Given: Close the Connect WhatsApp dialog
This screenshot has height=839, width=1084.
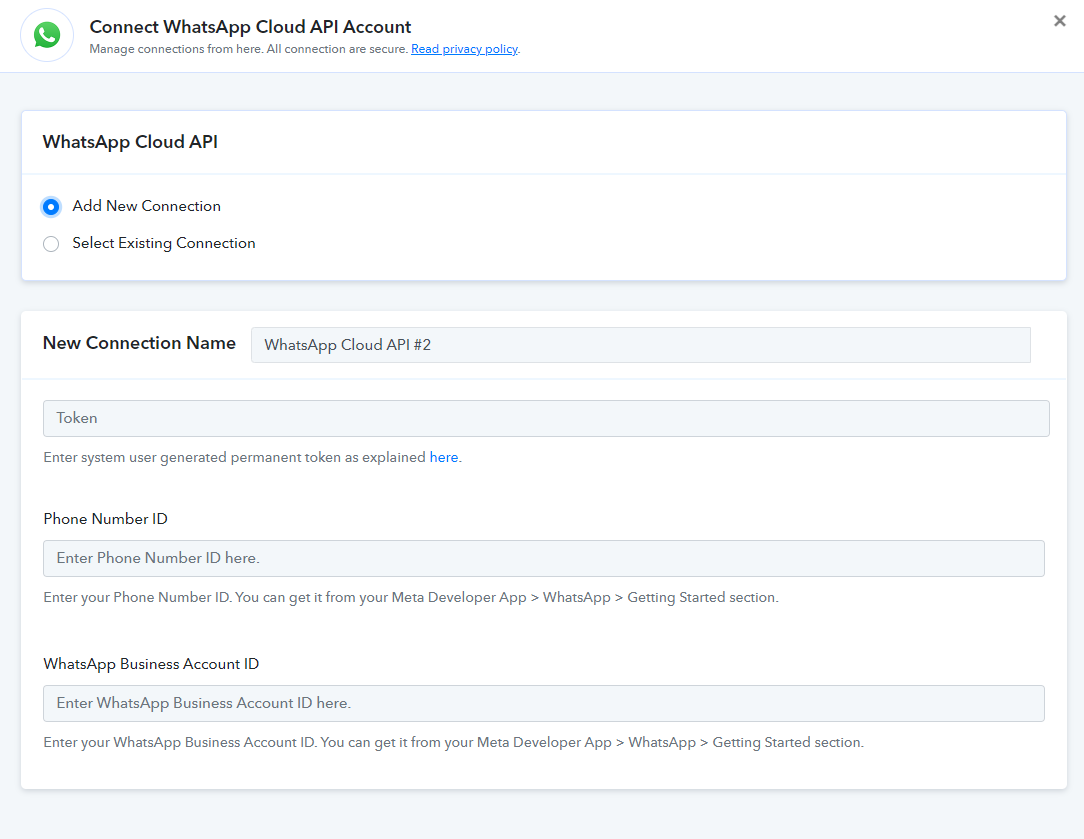Looking at the screenshot, I should tap(1059, 21).
